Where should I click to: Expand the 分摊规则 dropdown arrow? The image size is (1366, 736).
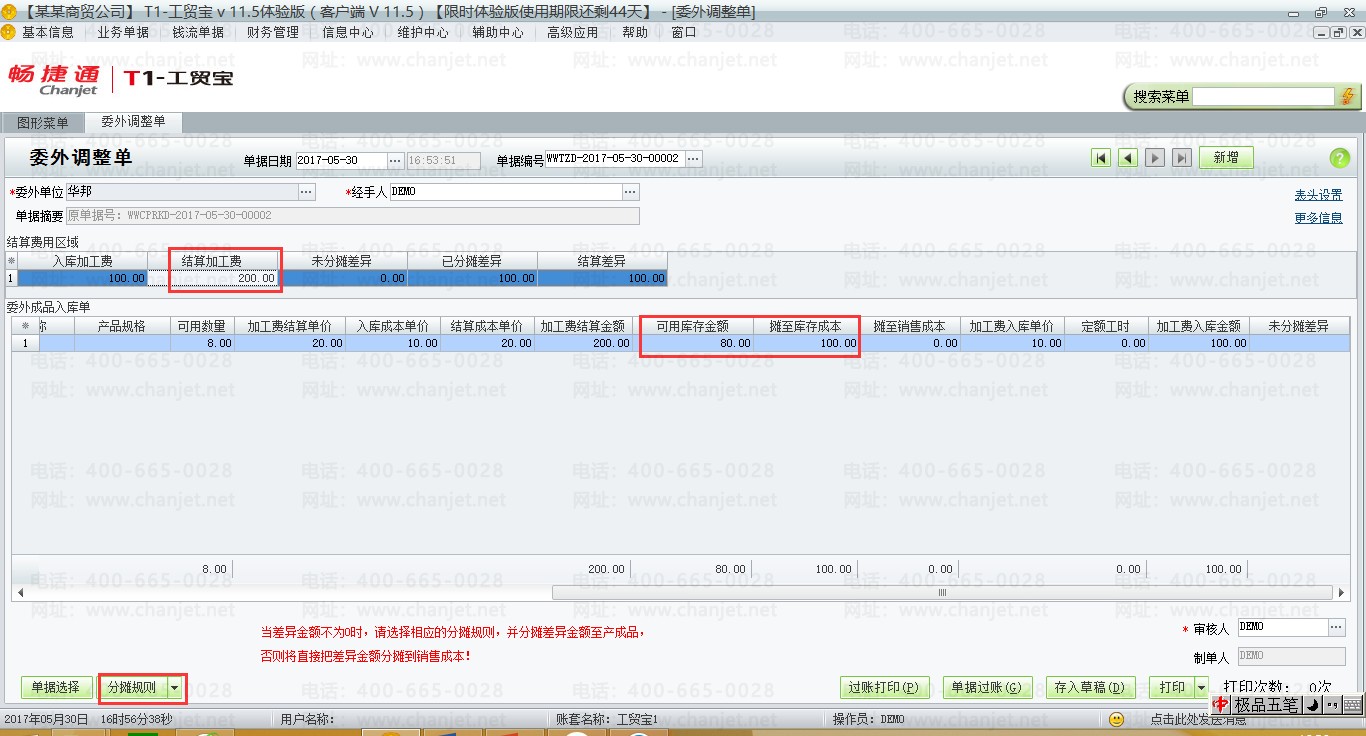(x=176, y=687)
